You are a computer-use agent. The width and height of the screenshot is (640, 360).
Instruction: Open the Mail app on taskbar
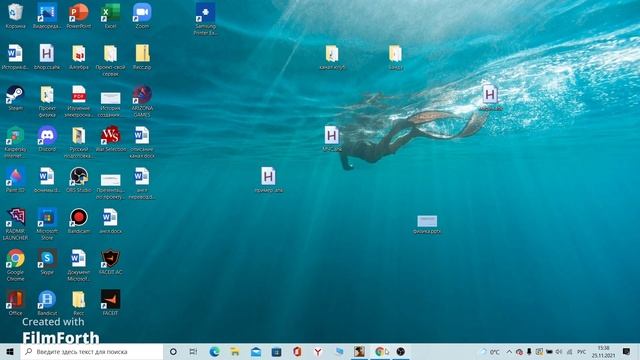pos(256,351)
